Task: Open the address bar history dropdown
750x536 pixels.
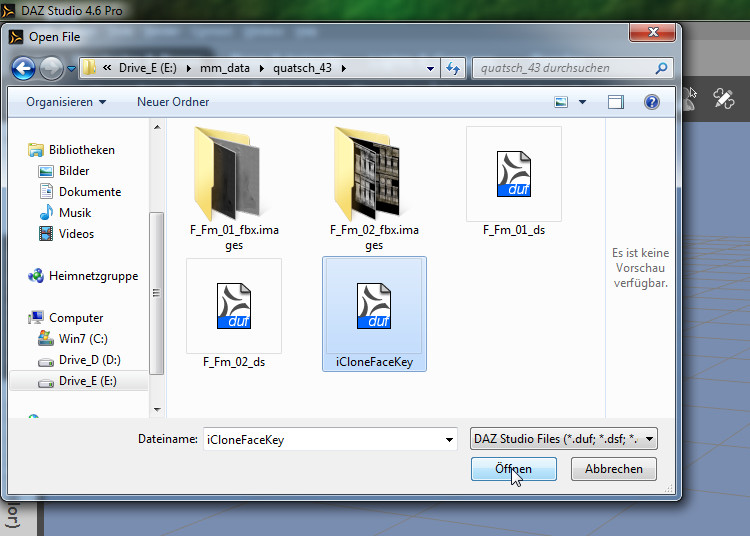Action: (430, 68)
